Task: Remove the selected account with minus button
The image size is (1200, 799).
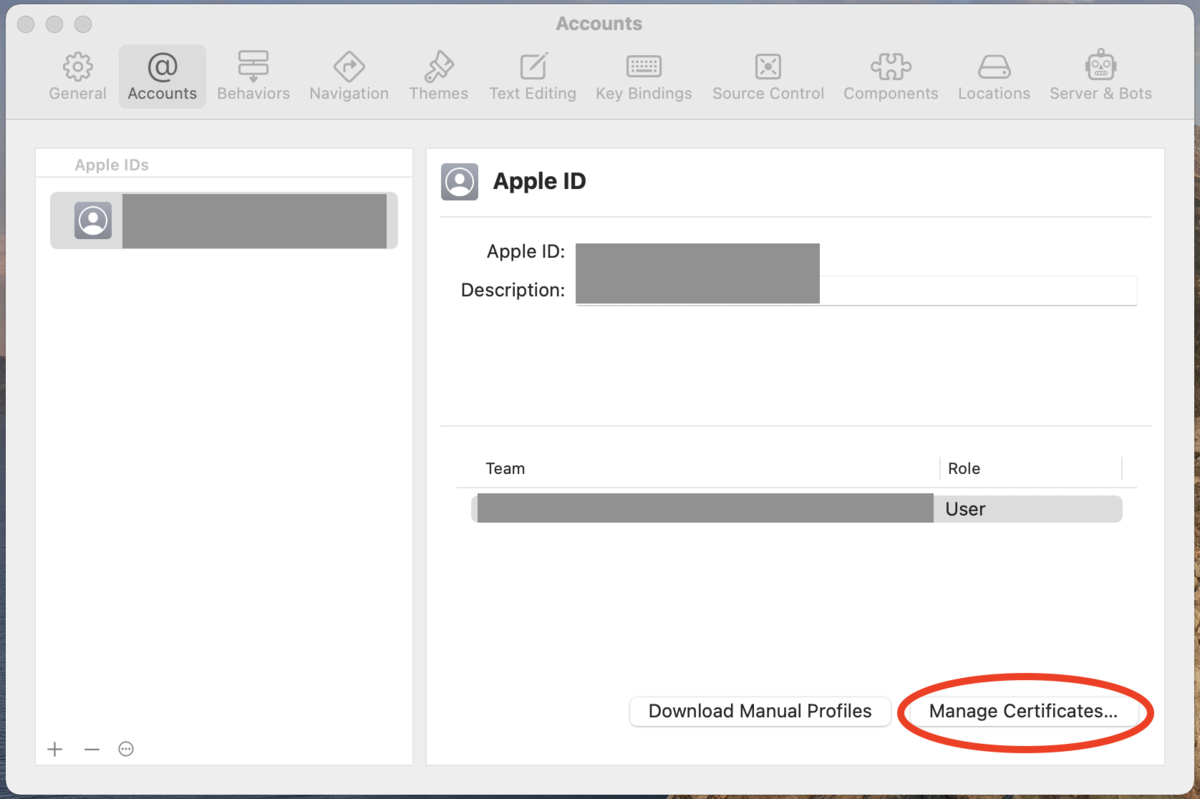Action: [92, 749]
